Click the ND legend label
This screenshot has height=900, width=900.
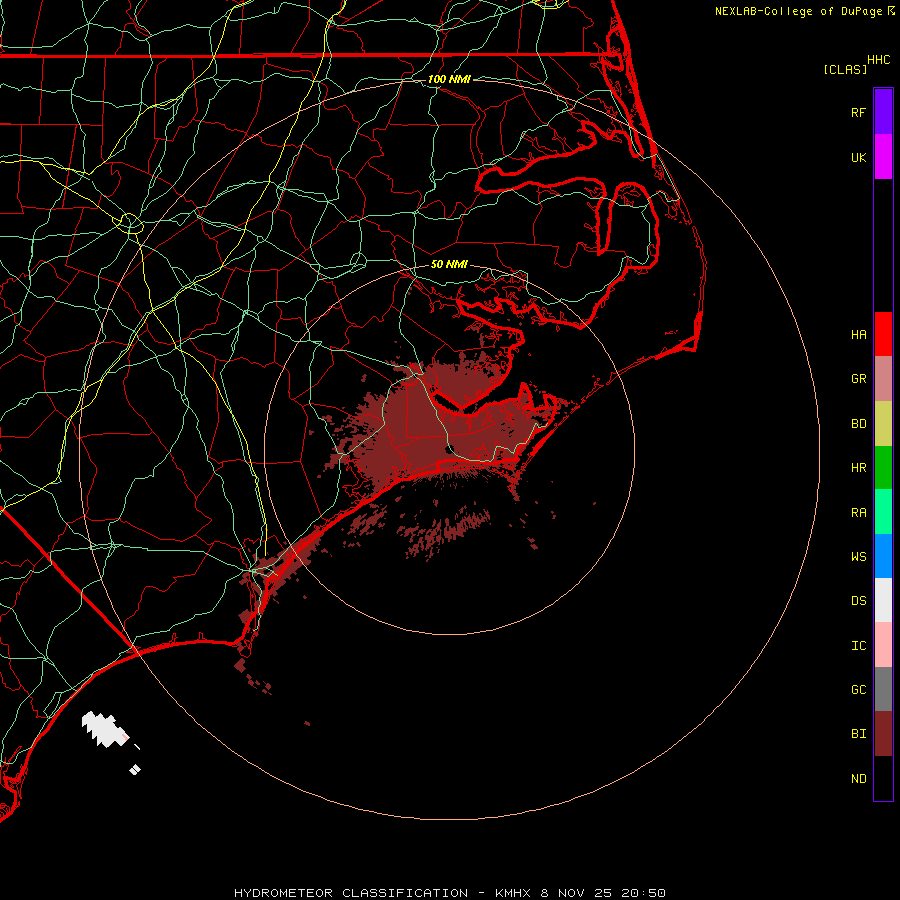pos(859,779)
